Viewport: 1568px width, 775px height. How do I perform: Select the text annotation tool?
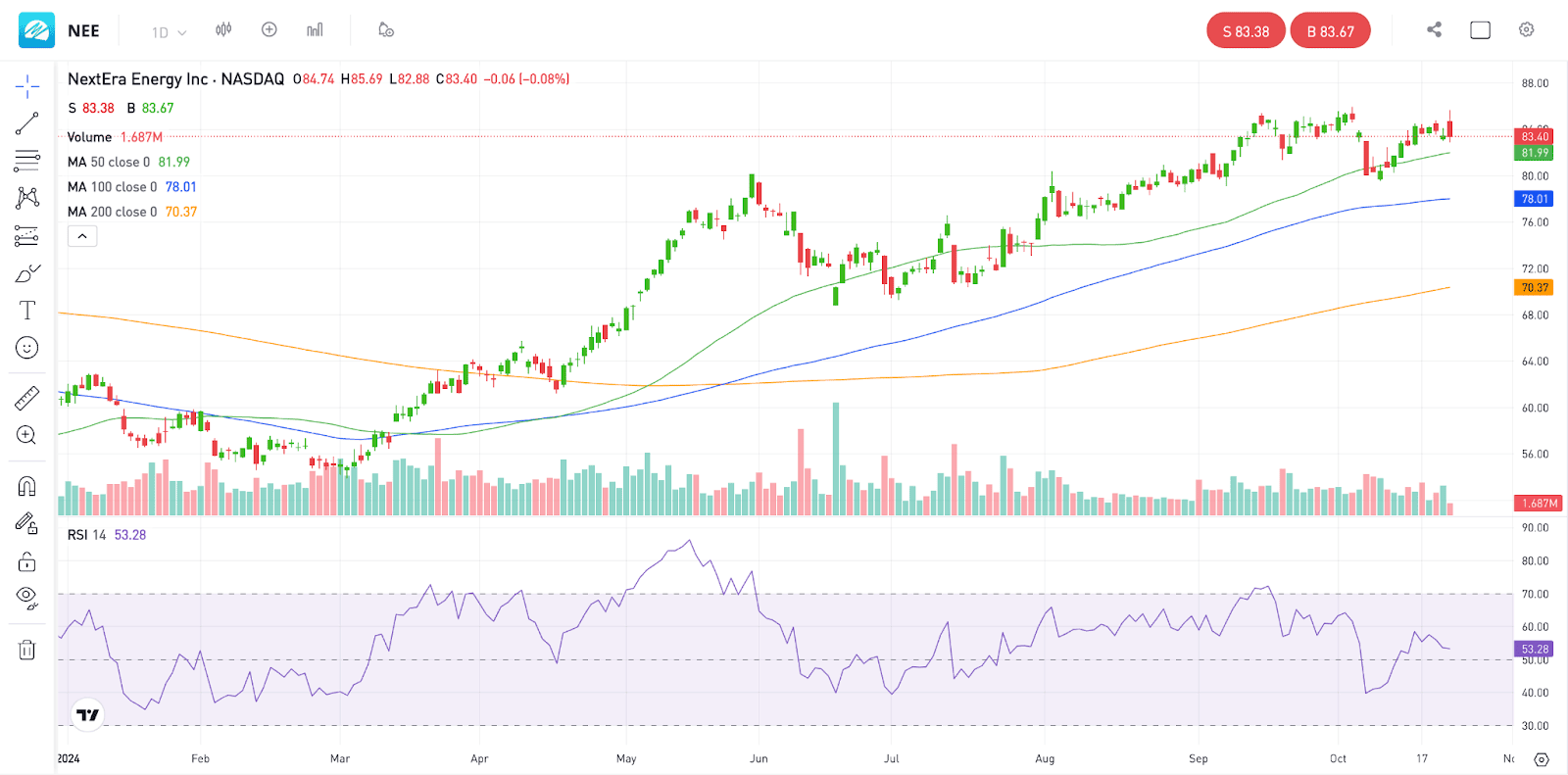point(27,311)
